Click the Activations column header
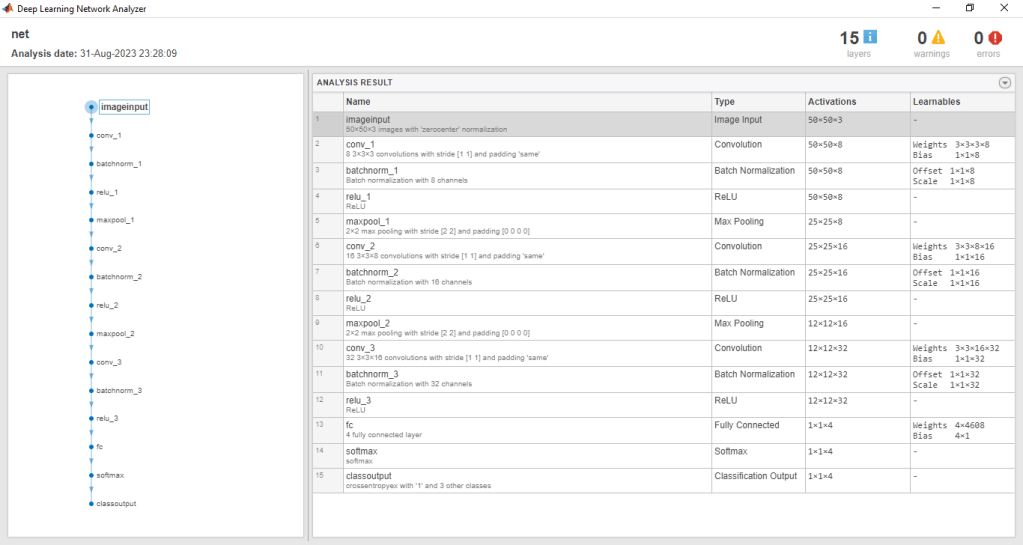 tap(832, 101)
